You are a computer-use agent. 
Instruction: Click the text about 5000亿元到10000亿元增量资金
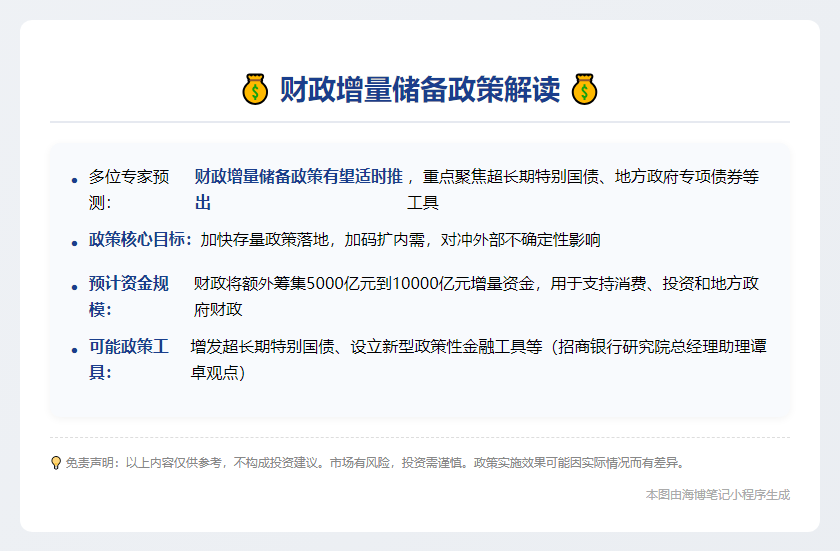[x=476, y=296]
